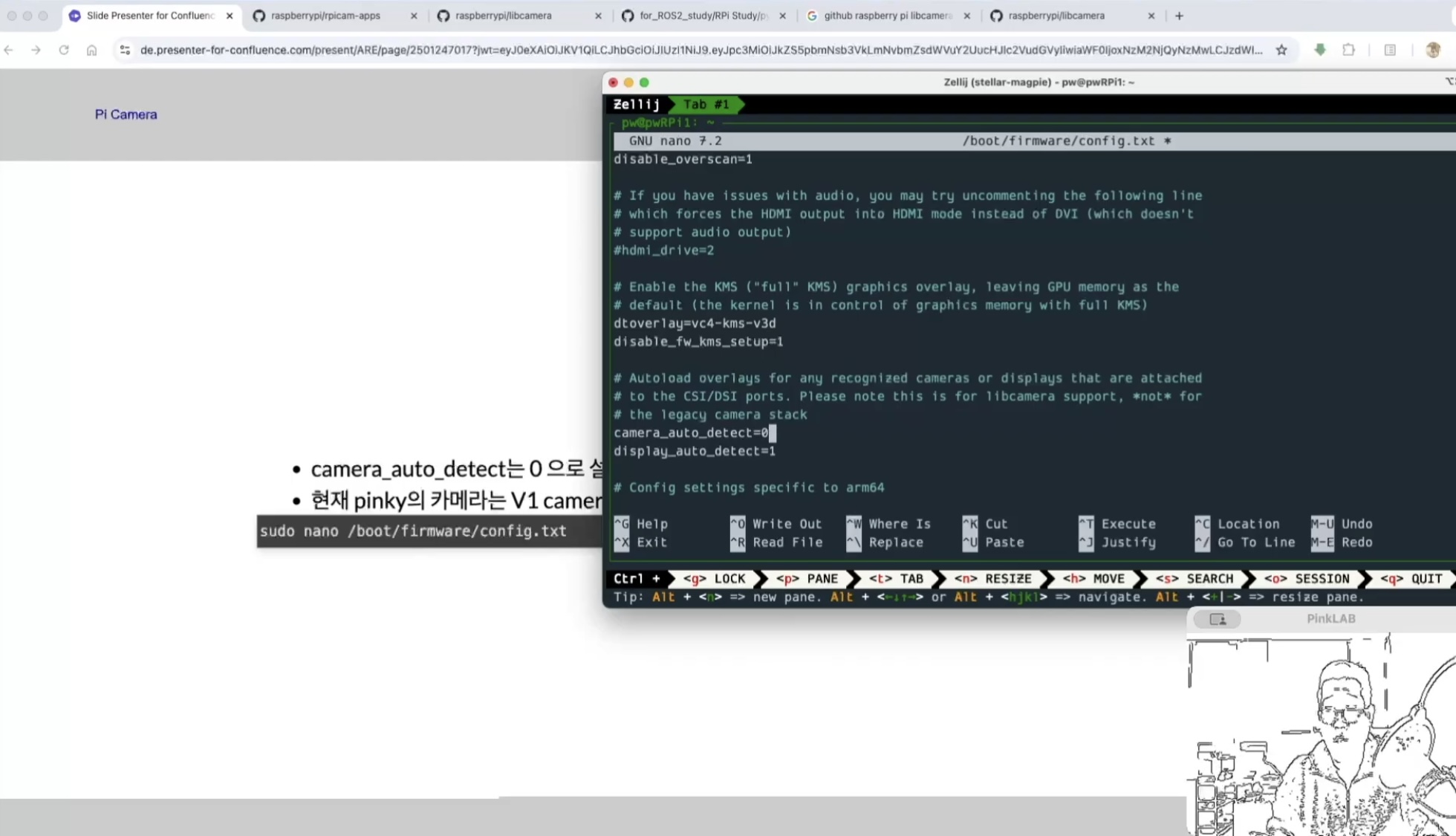Image resolution: width=1456 pixels, height=836 pixels.
Task: Click the site info icon in the address bar
Action: pos(125,50)
